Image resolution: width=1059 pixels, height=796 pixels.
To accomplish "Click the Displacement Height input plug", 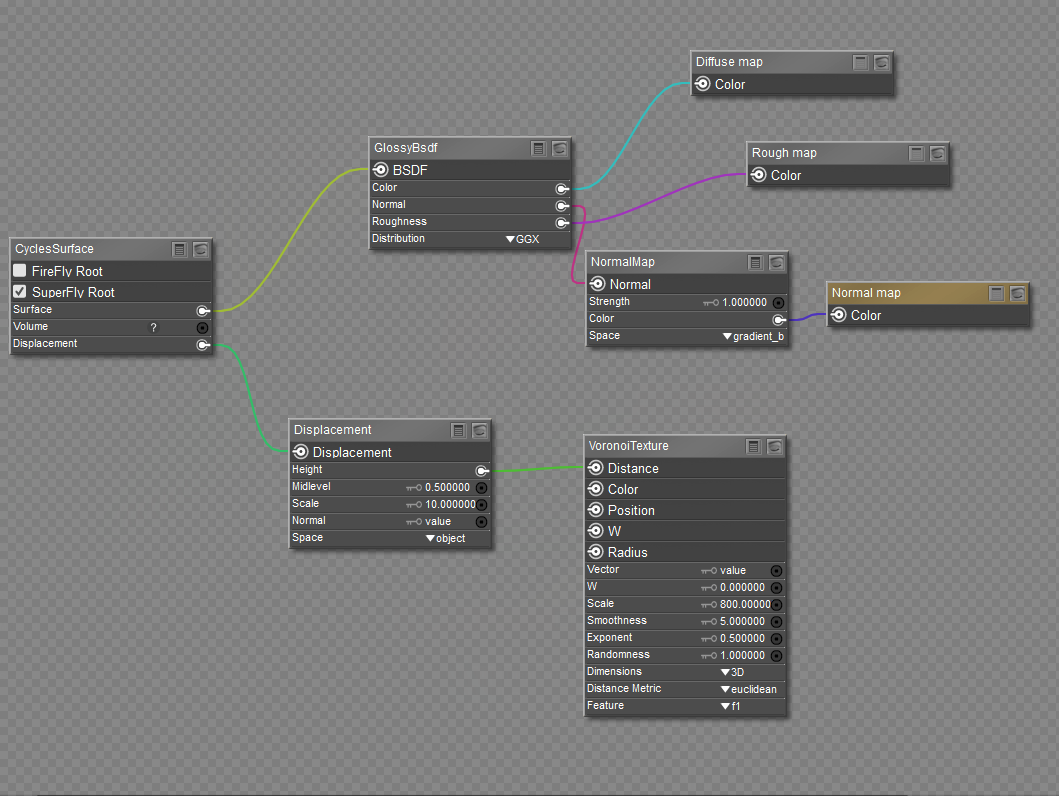I will pyautogui.click(x=482, y=471).
